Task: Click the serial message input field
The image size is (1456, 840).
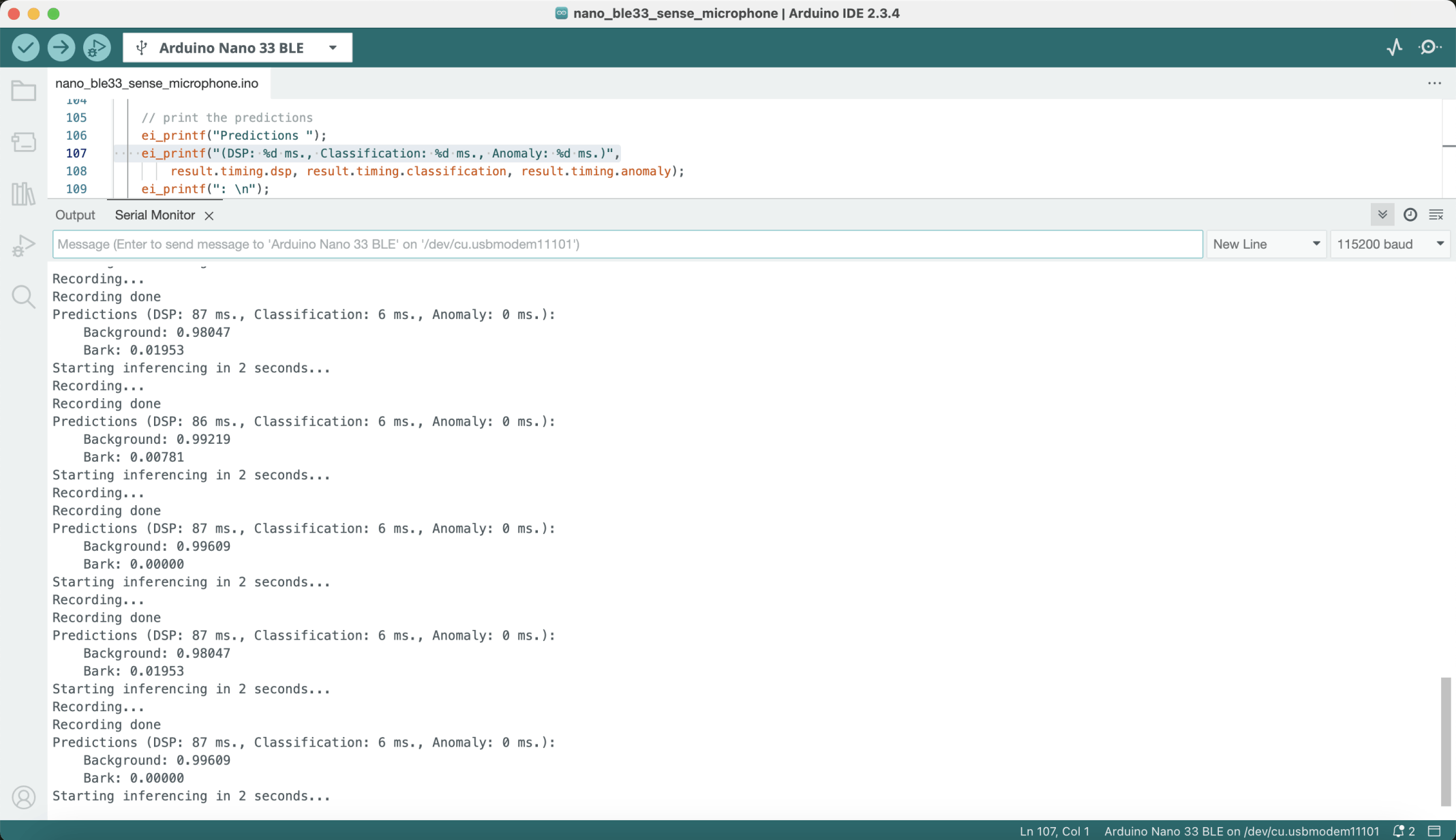Action: click(x=627, y=244)
